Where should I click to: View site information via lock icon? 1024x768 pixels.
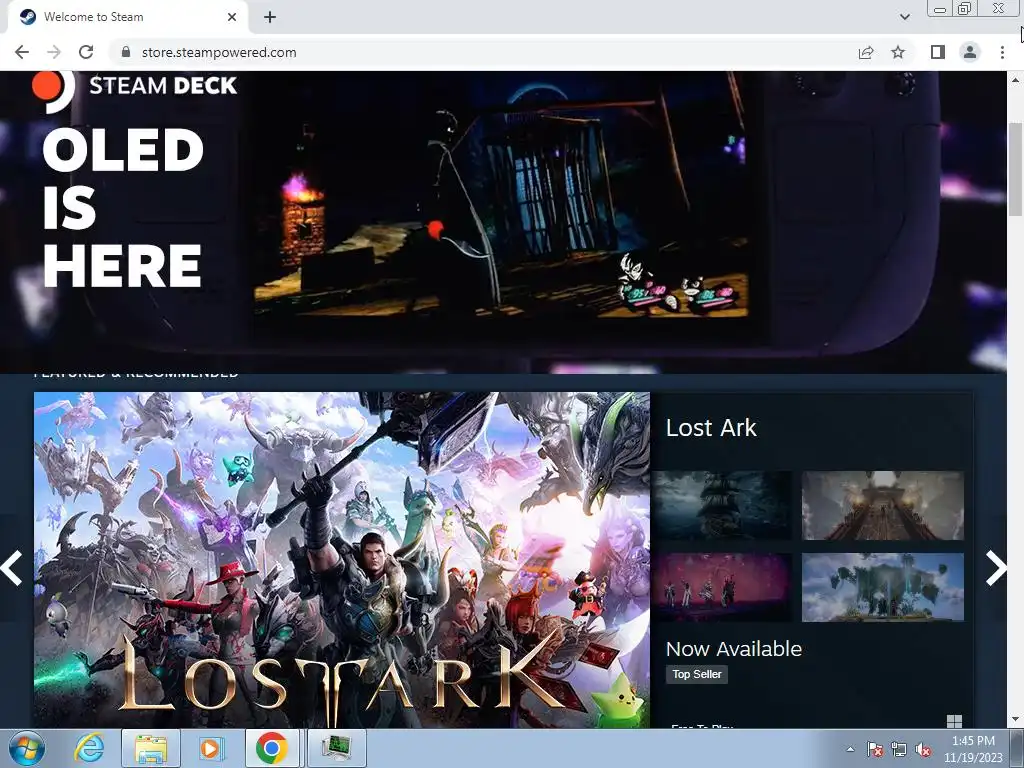coord(126,52)
